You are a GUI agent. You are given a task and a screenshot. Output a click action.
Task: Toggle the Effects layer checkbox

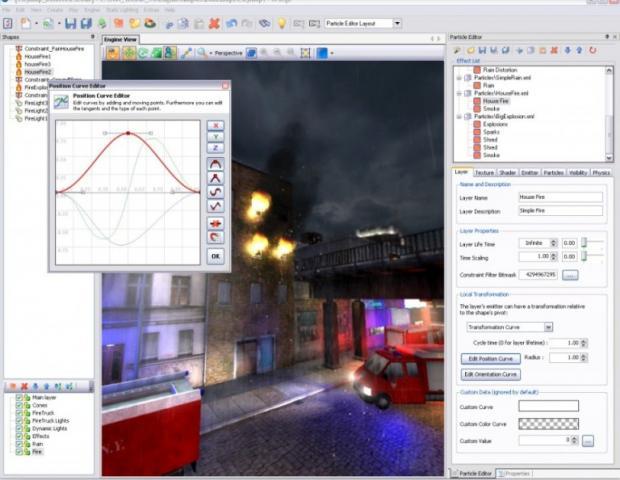click(x=19, y=436)
